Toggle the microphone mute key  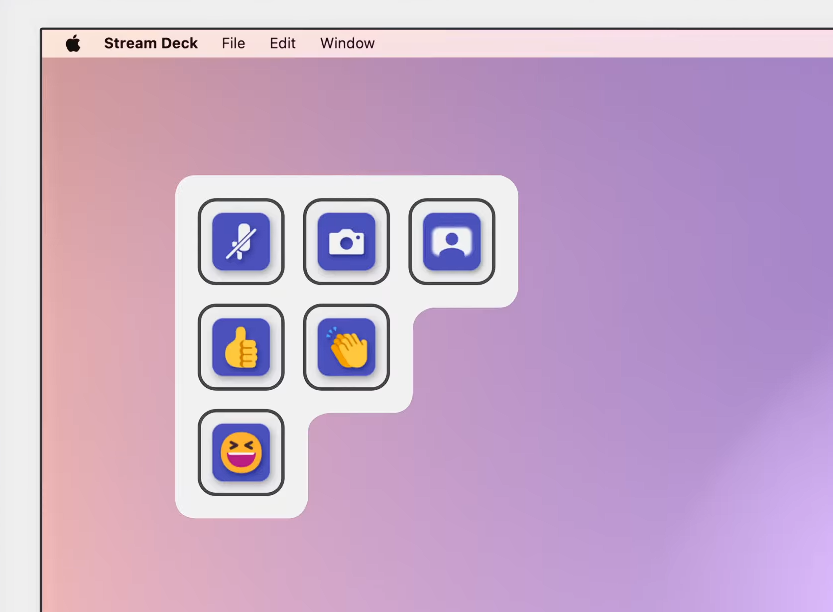[x=241, y=242]
